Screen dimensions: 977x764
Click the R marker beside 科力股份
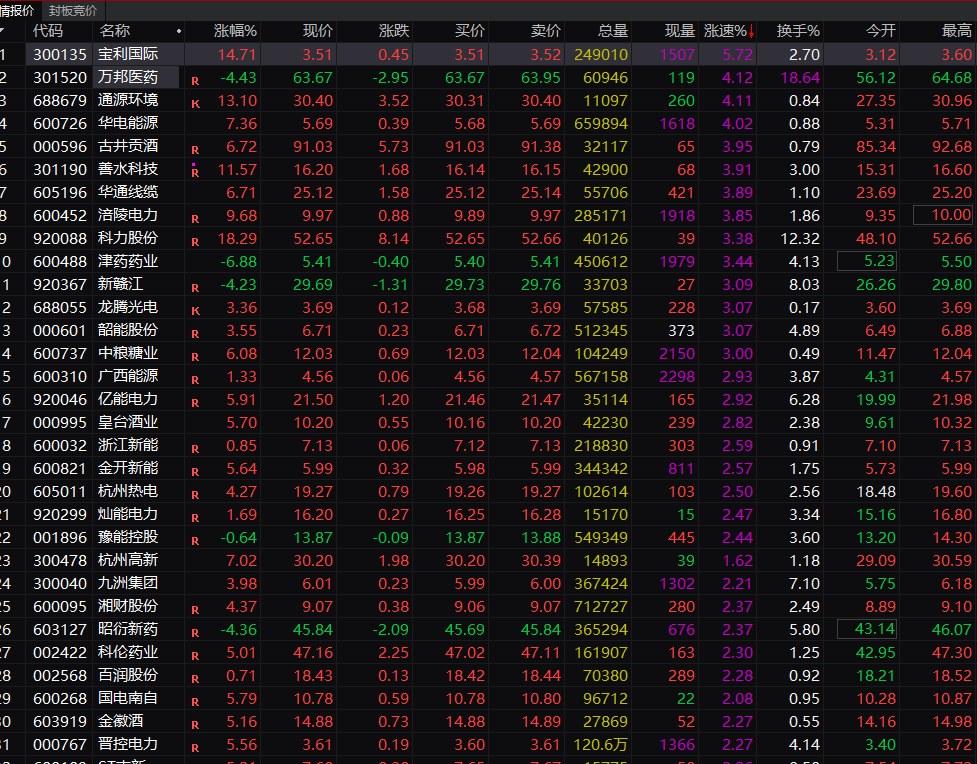pos(195,242)
